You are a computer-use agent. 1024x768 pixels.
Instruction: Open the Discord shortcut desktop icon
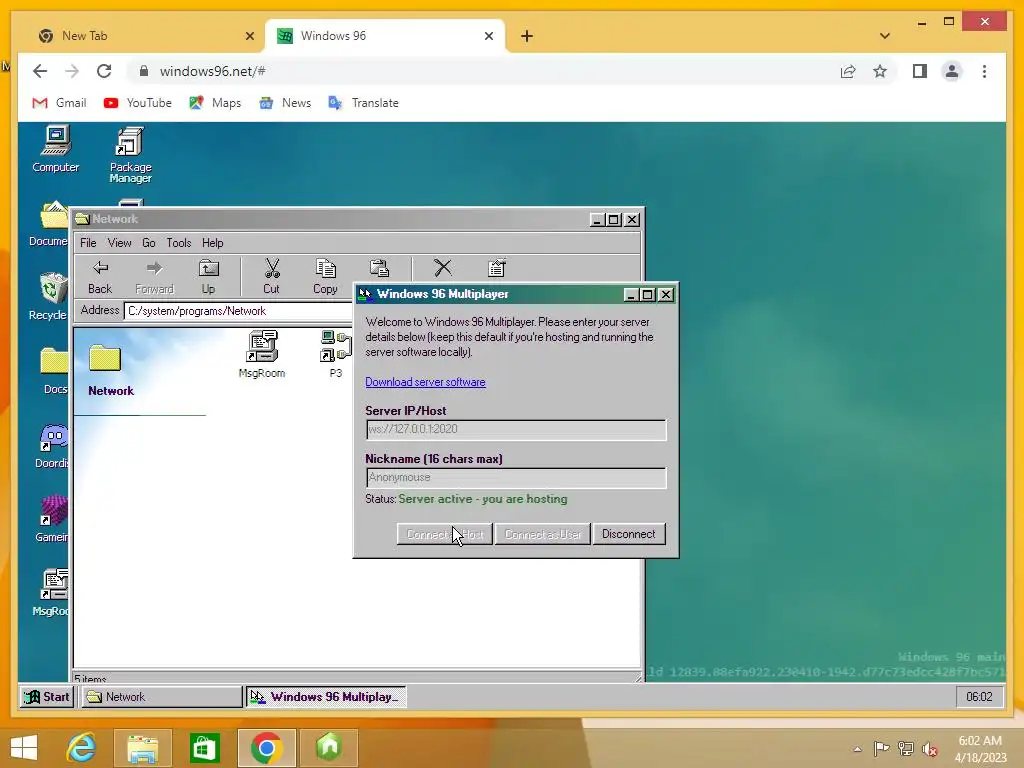coord(52,445)
